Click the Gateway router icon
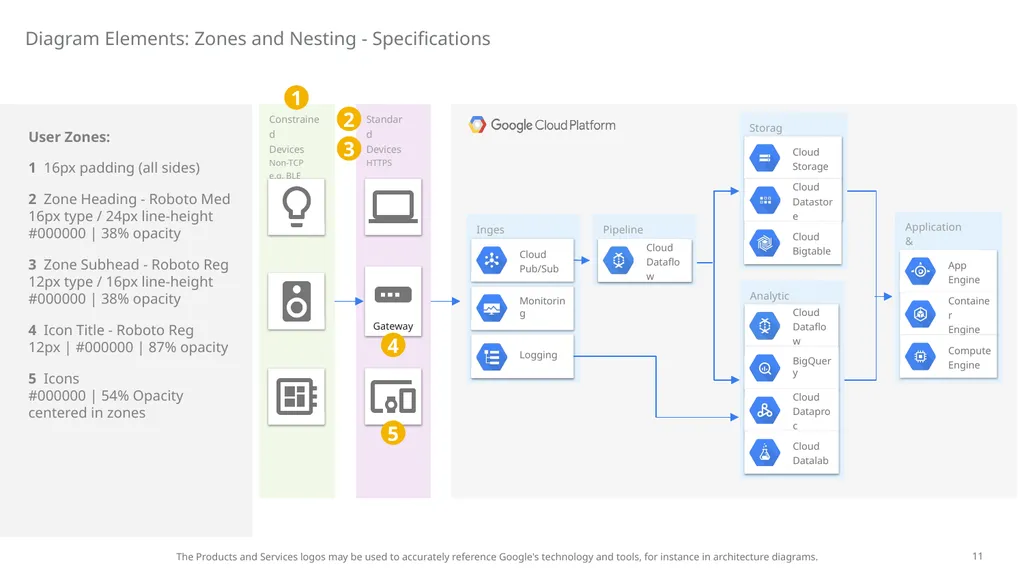The width and height of the screenshot is (1024, 576). [x=392, y=295]
